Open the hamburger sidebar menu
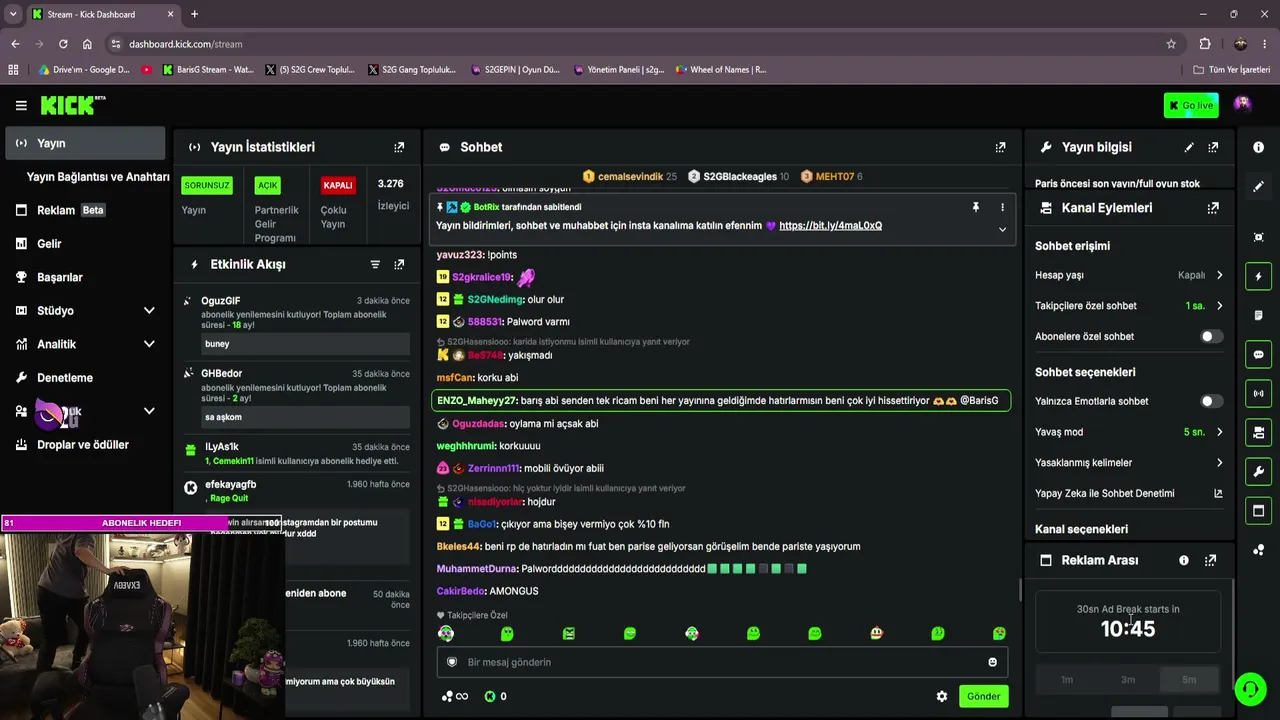 (21, 105)
